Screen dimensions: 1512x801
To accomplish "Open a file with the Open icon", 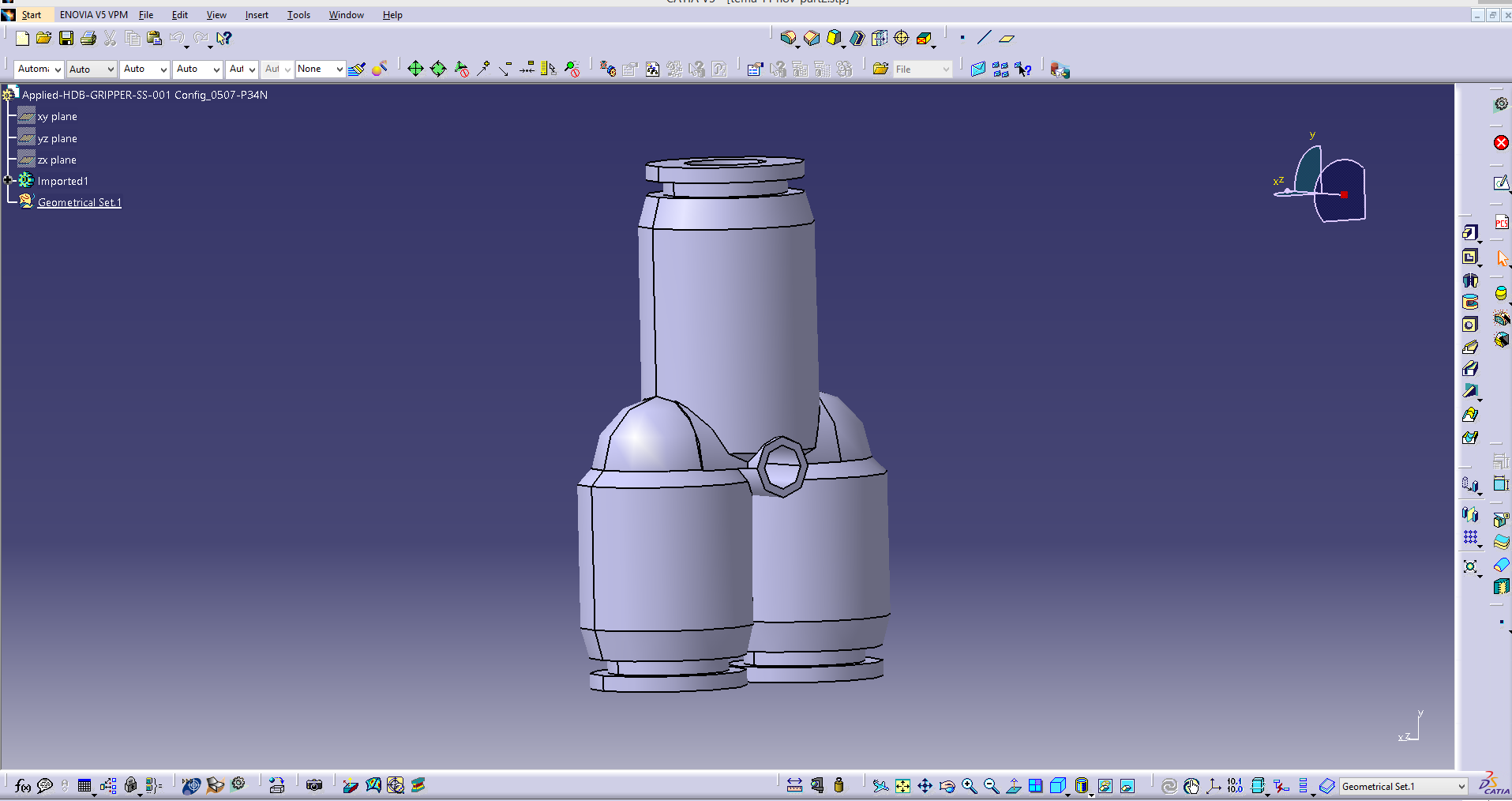I will click(x=44, y=38).
